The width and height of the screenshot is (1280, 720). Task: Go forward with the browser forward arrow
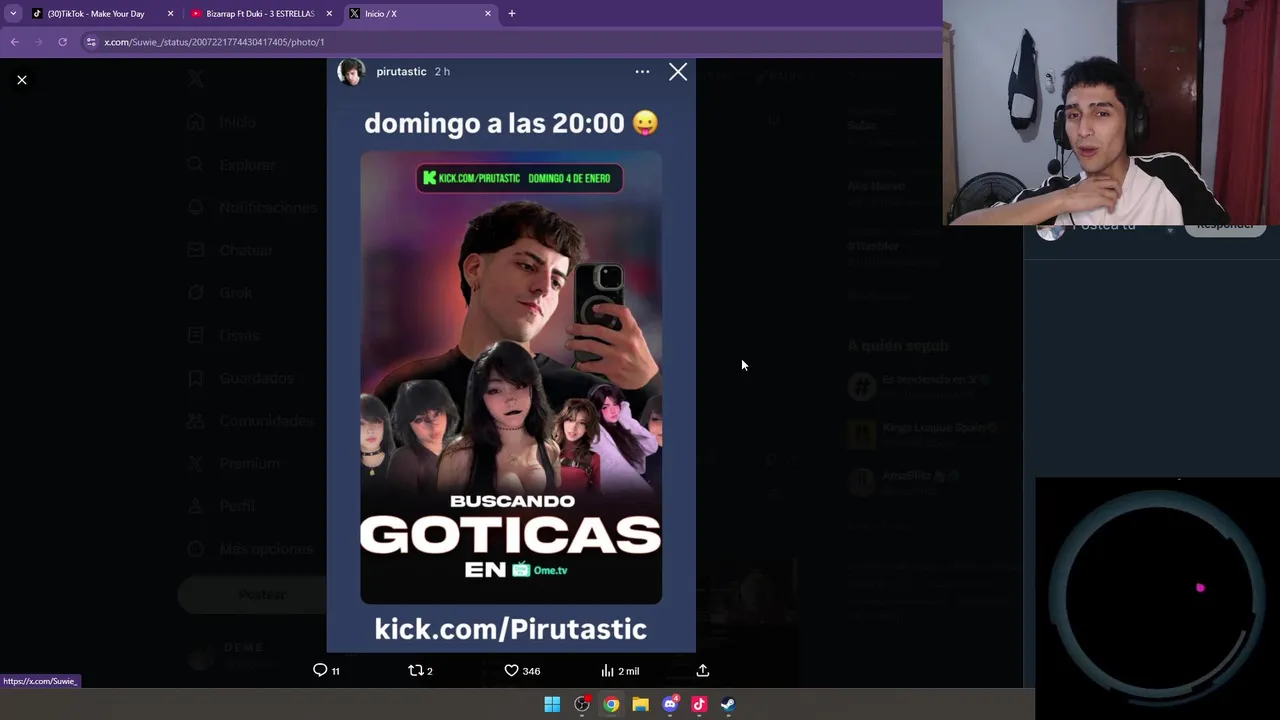point(39,42)
